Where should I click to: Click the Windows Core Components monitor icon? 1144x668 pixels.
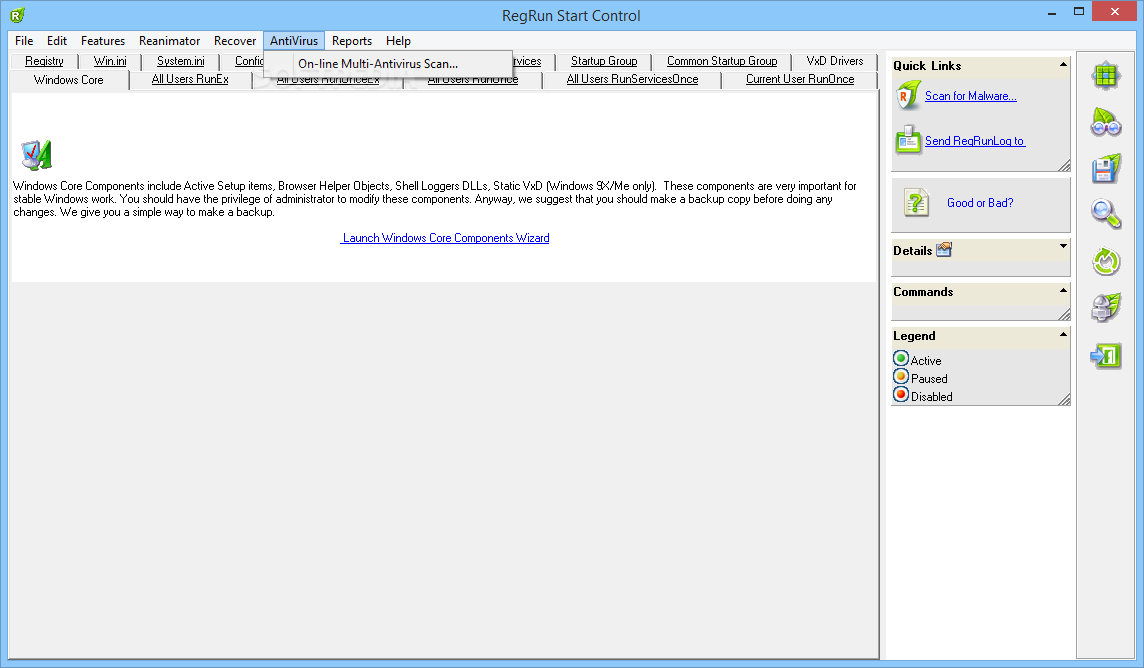pos(36,155)
